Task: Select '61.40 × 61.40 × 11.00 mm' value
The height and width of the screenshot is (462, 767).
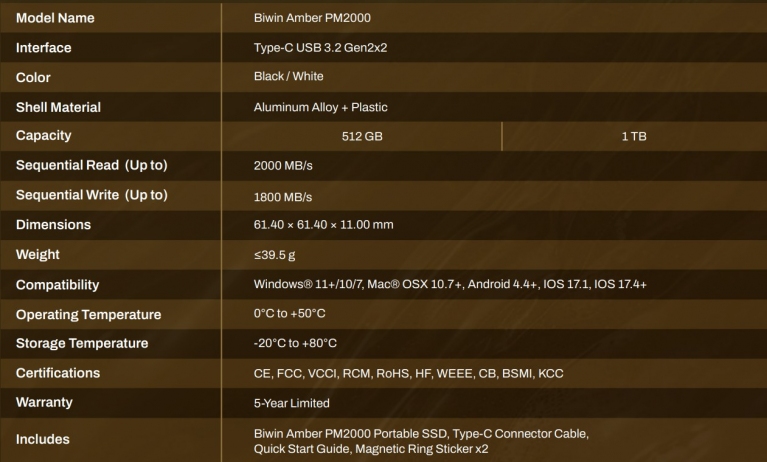Action: [x=323, y=225]
